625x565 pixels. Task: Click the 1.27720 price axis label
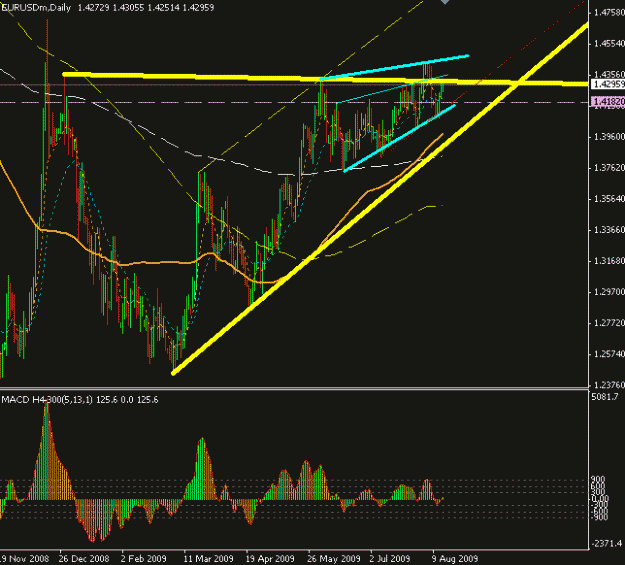tap(609, 323)
